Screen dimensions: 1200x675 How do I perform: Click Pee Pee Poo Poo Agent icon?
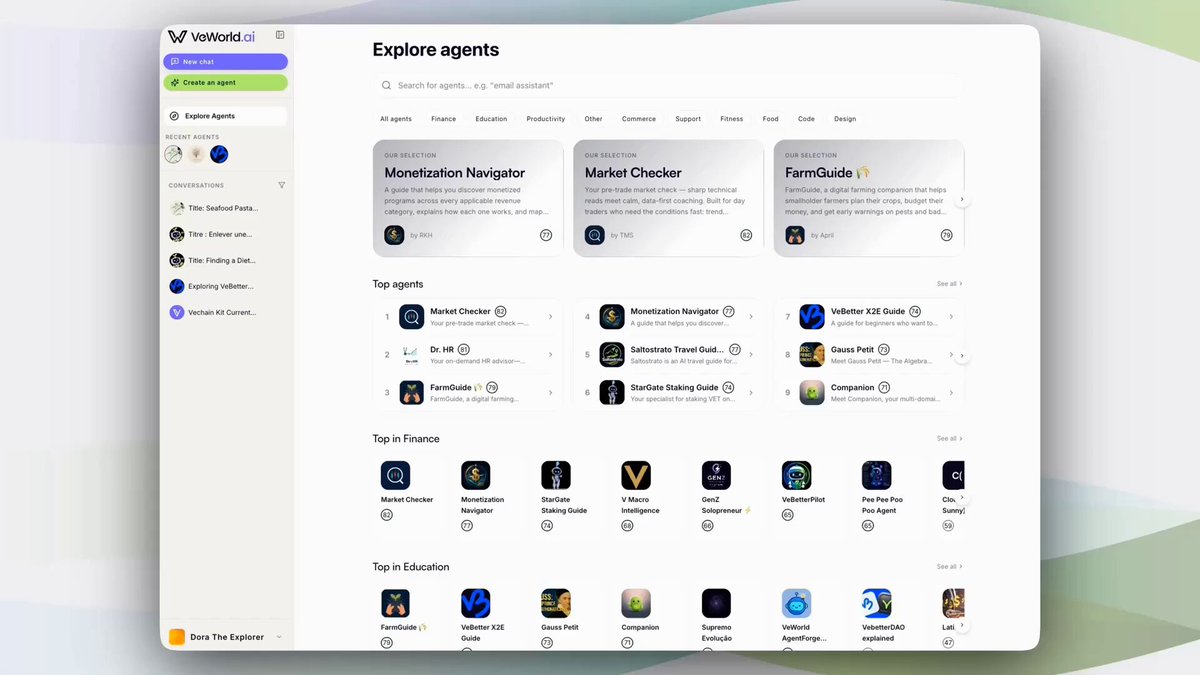click(876, 475)
